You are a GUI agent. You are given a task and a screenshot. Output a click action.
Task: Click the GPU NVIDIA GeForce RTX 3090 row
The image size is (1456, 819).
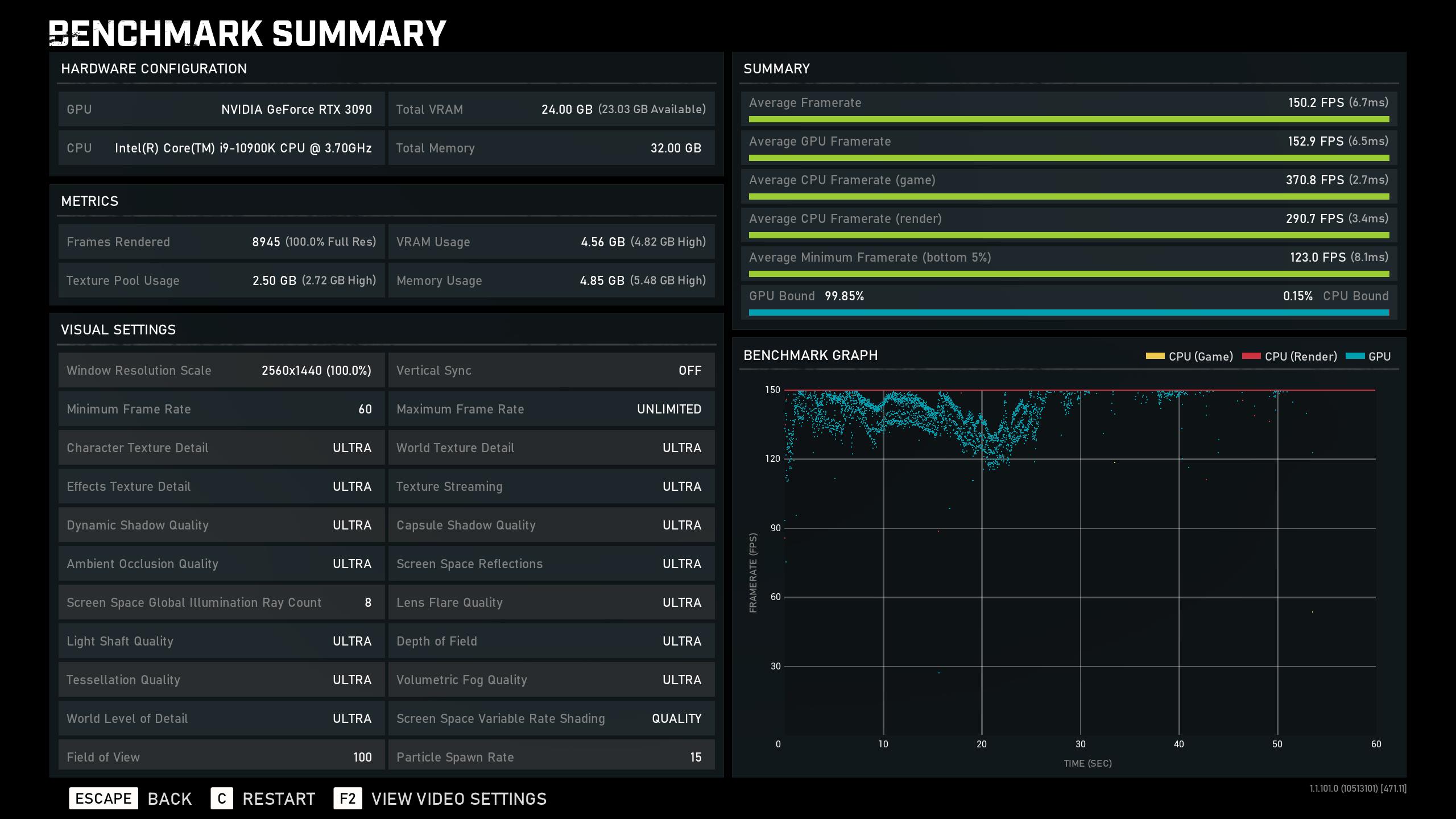(221, 109)
